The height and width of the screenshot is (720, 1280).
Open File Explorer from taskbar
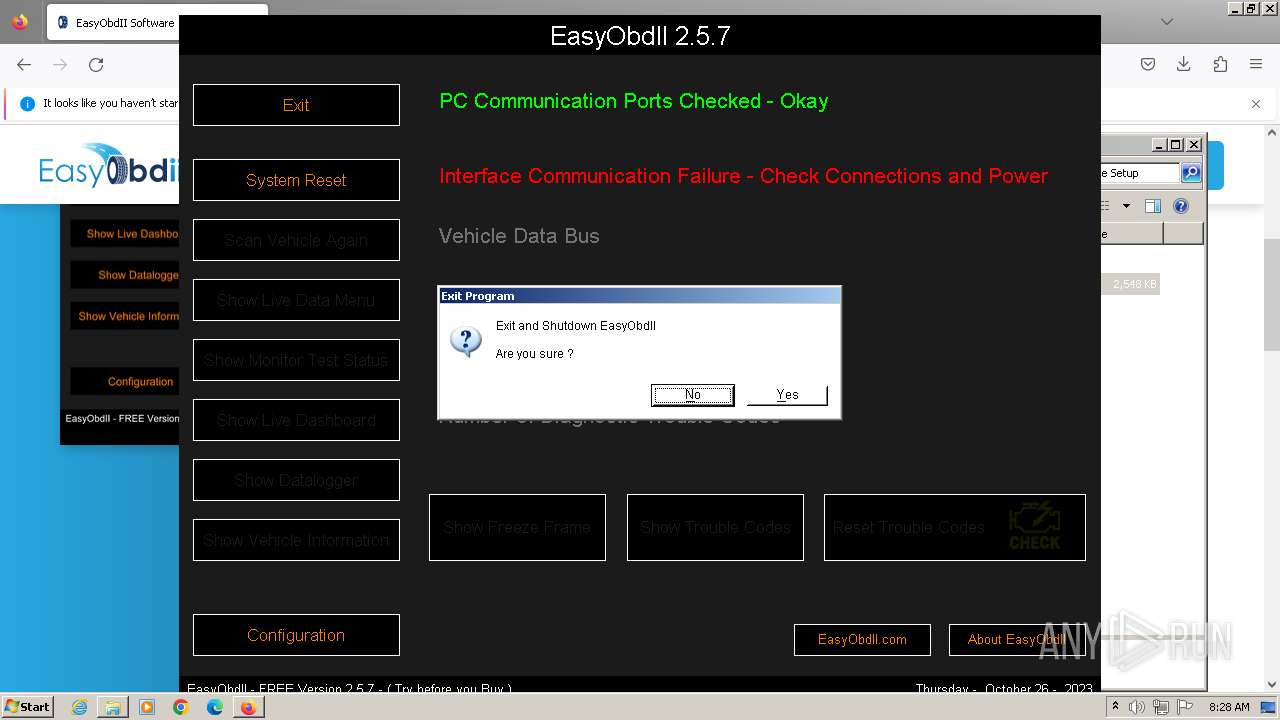click(113, 707)
